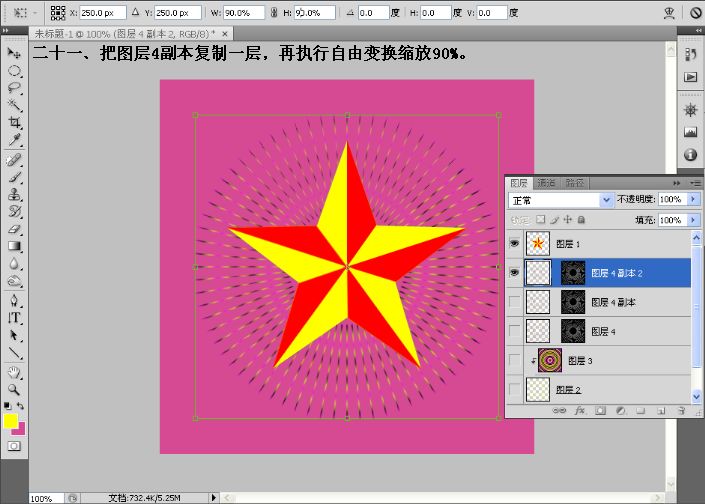Toggle lock all padlock icon
This screenshot has height=504, width=705.
coord(581,219)
